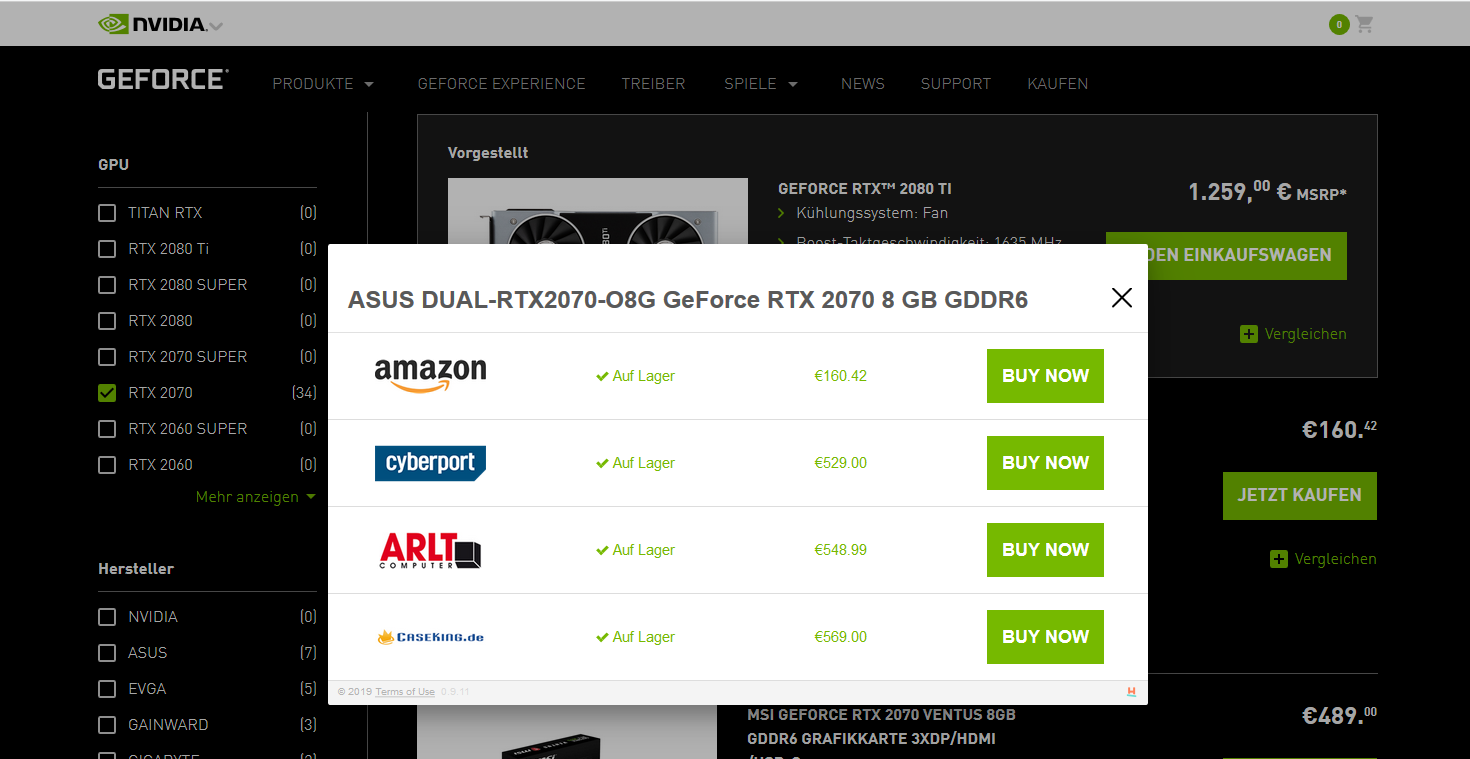The height and width of the screenshot is (759, 1470).
Task: Toggle the TITAN RTX checkbox
Action: point(107,213)
